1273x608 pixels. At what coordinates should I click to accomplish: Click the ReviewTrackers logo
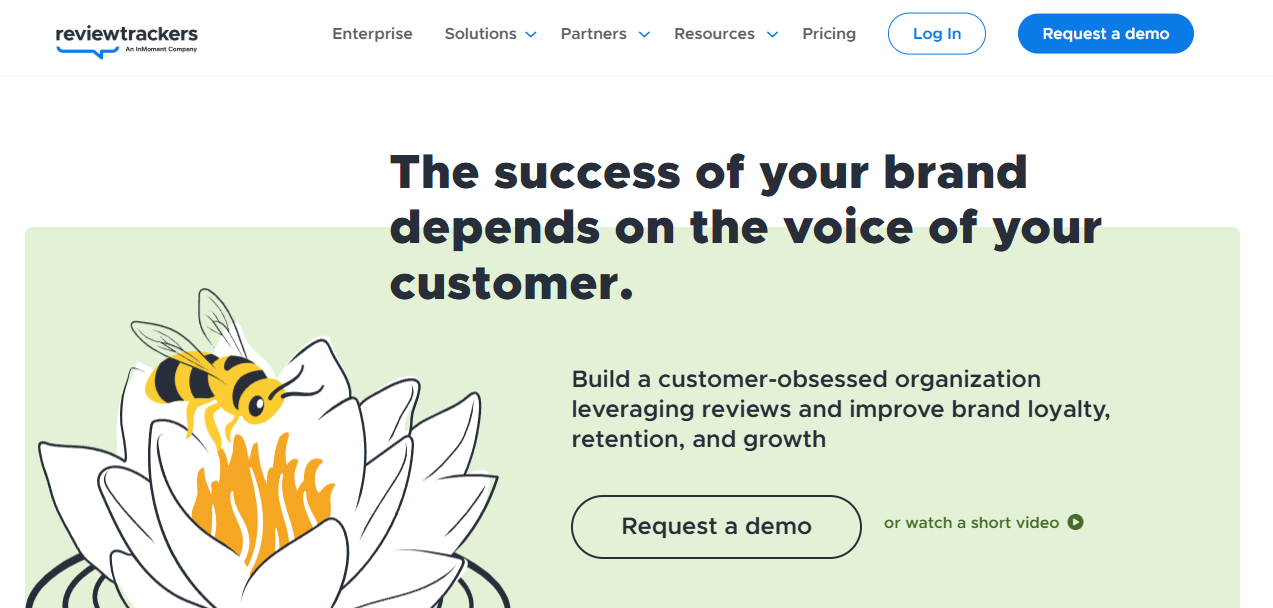tap(126, 34)
